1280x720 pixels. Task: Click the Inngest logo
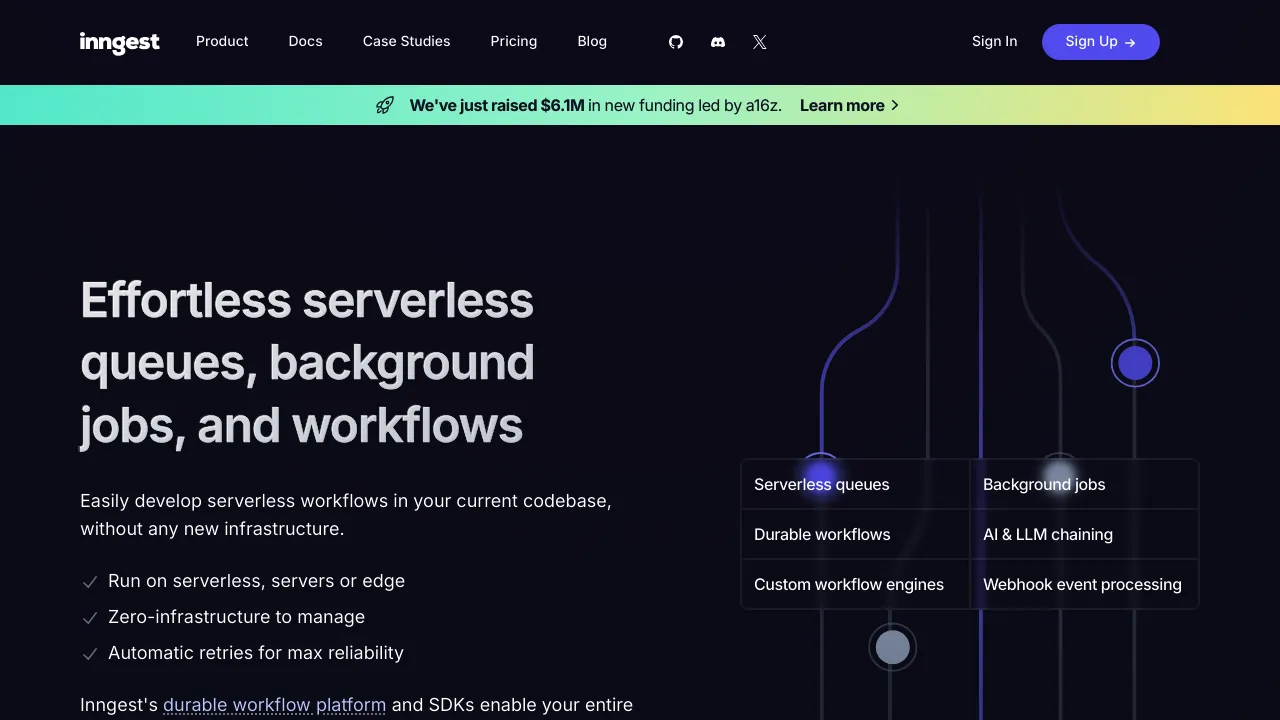click(x=120, y=42)
